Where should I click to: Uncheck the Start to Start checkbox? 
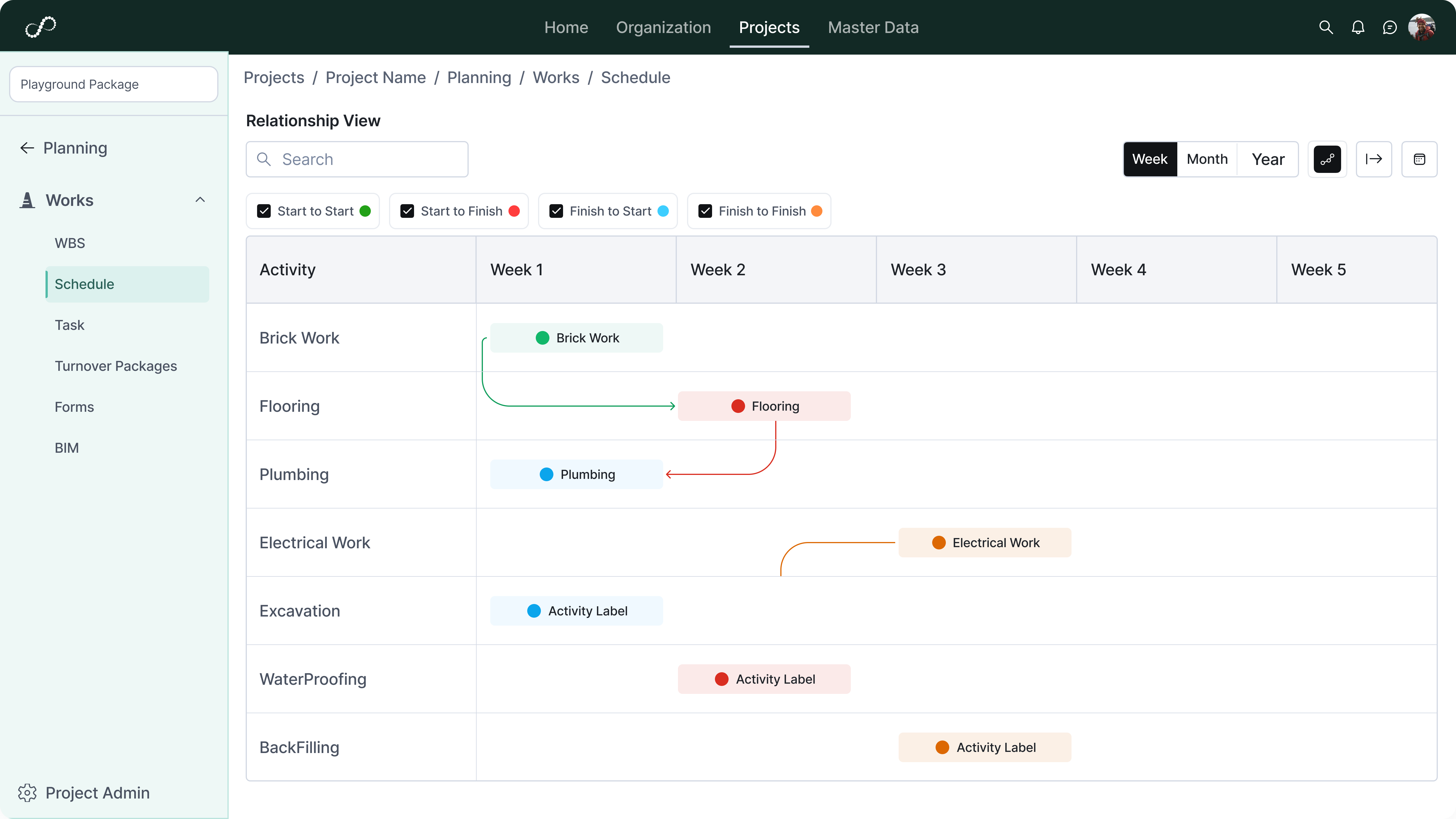264,211
